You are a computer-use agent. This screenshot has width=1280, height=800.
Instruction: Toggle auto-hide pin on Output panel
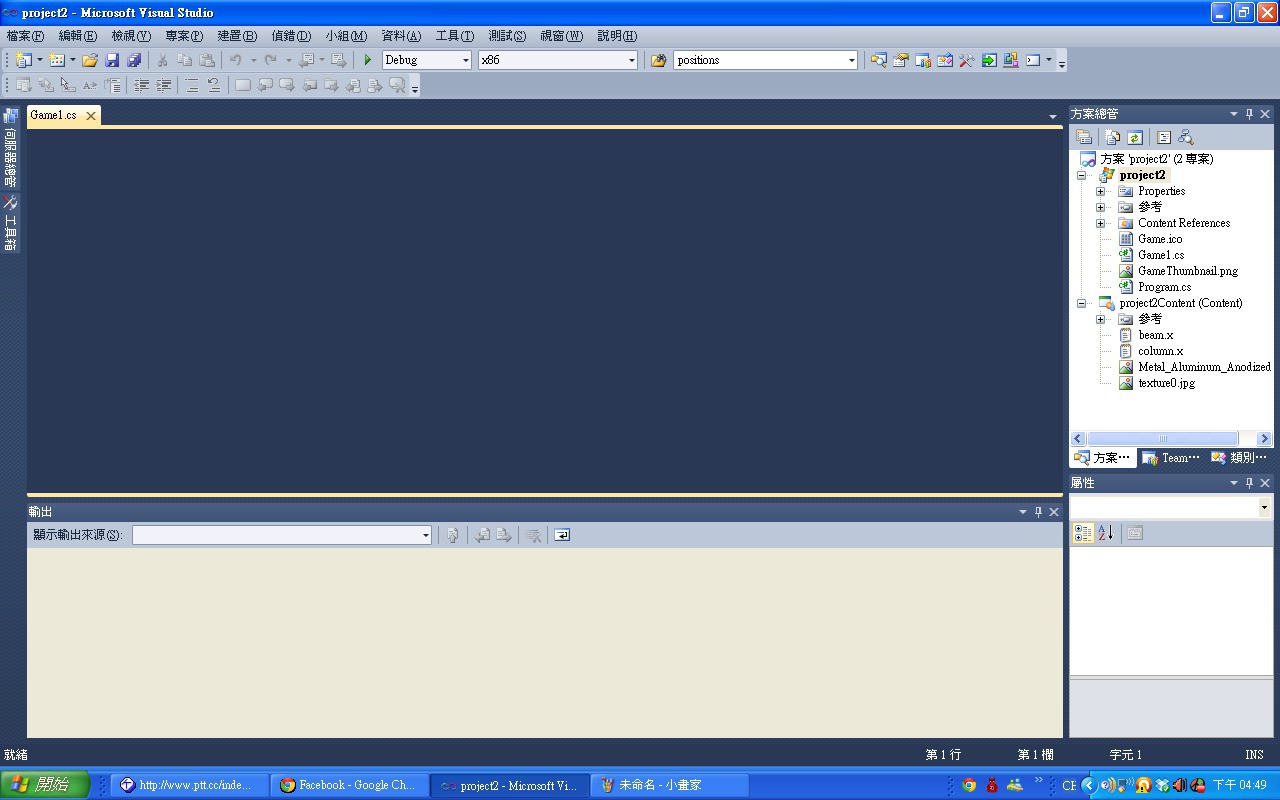(x=1038, y=512)
